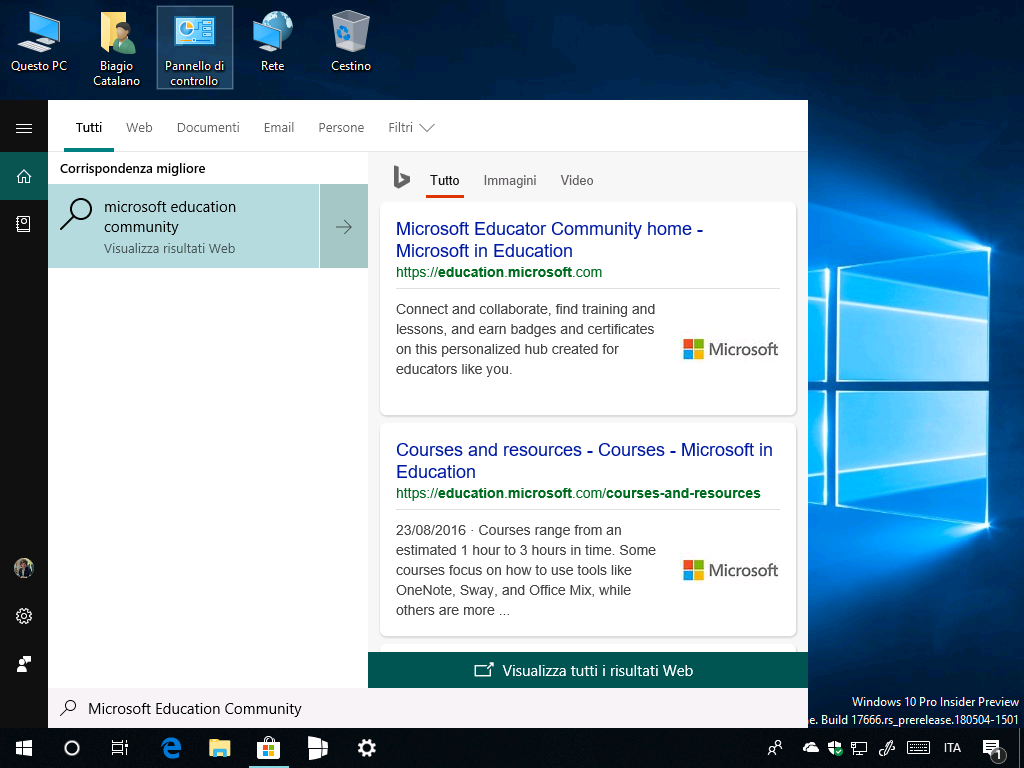Switch to the Email filter tab
1024x768 pixels.
coord(279,127)
